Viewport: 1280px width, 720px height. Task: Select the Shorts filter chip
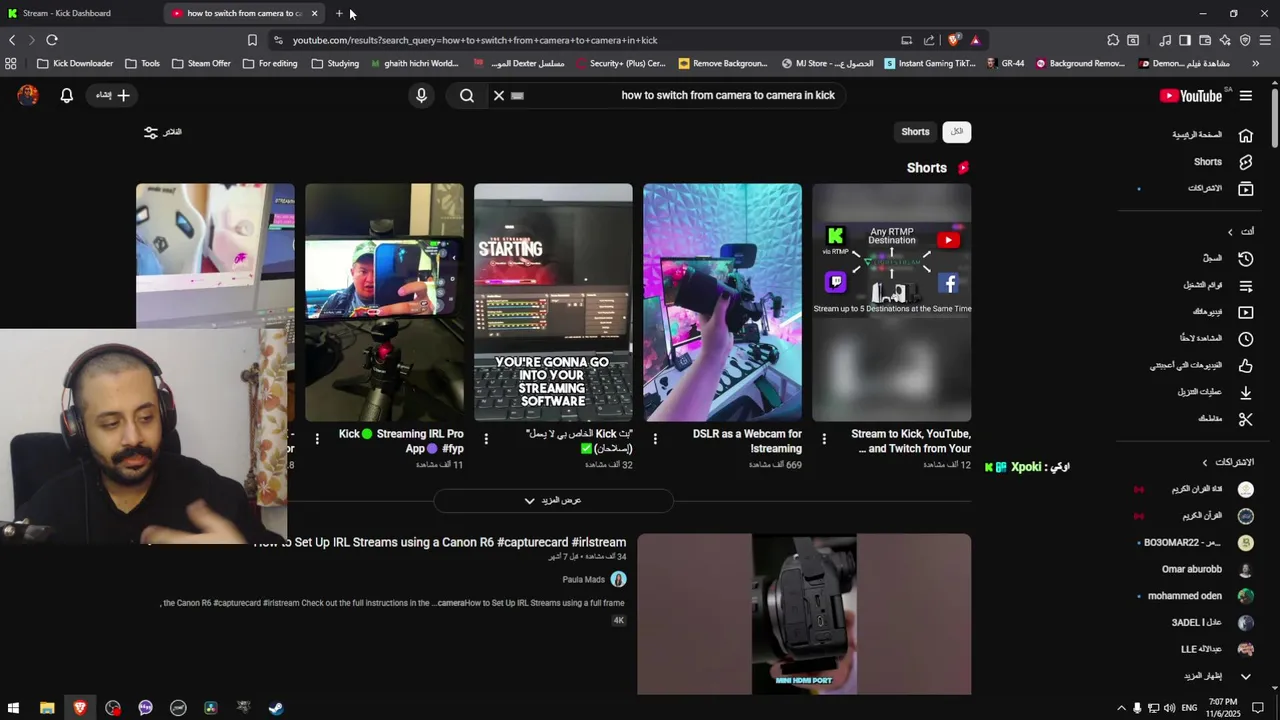[x=915, y=132]
